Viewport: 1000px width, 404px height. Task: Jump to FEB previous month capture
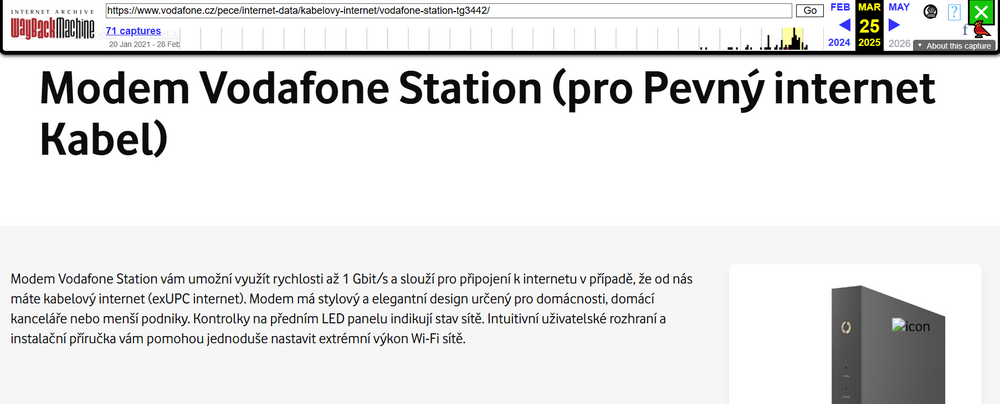pos(840,7)
